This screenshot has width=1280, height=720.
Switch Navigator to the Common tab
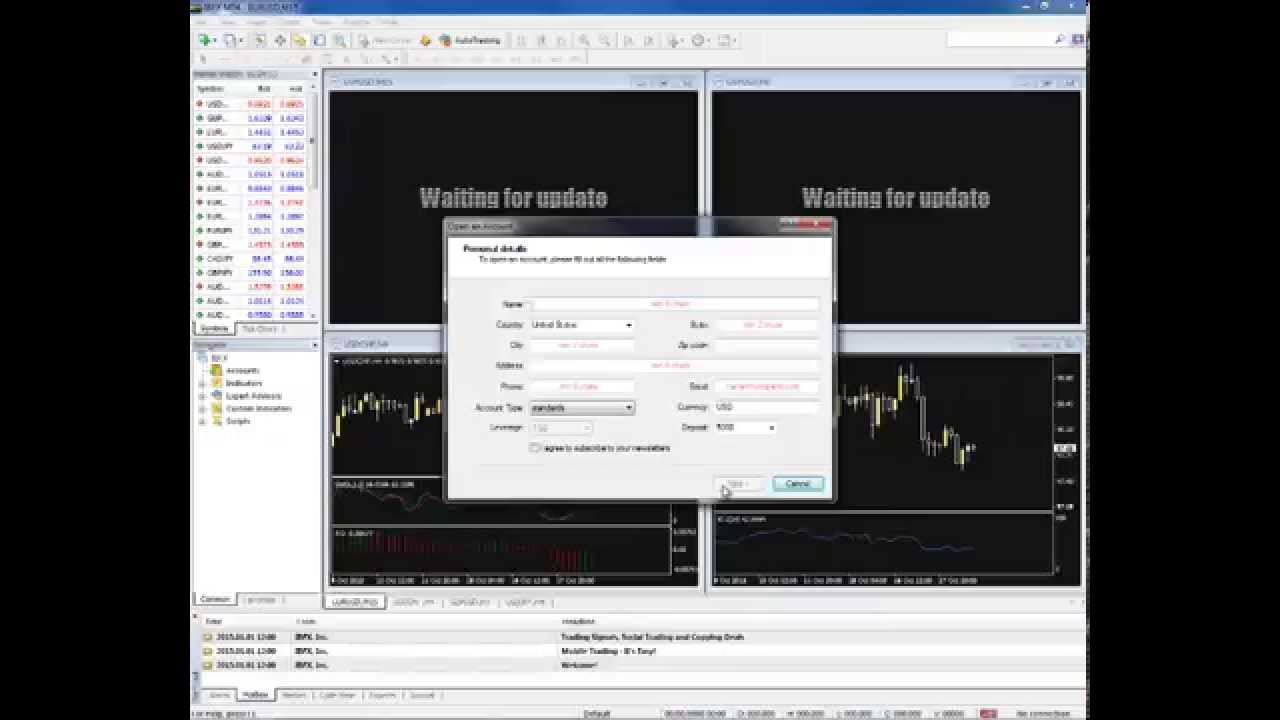pos(215,599)
